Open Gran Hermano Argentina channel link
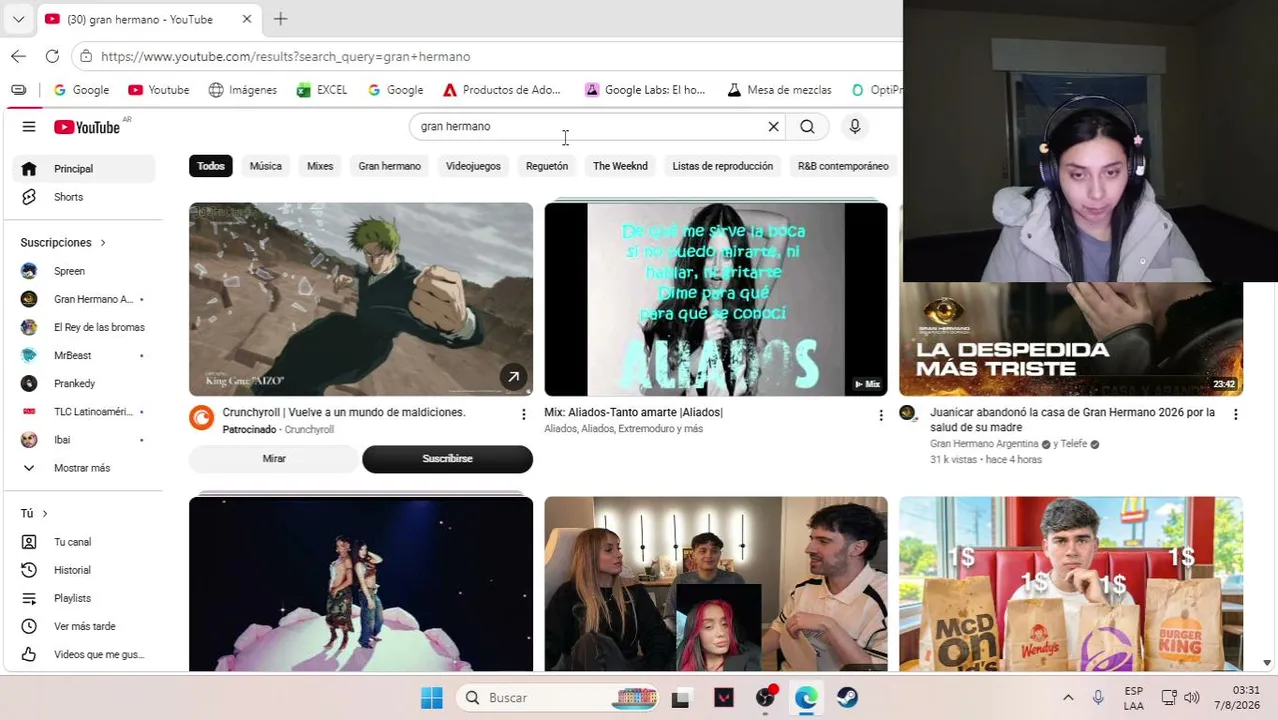This screenshot has width=1278, height=720. pos(985,444)
